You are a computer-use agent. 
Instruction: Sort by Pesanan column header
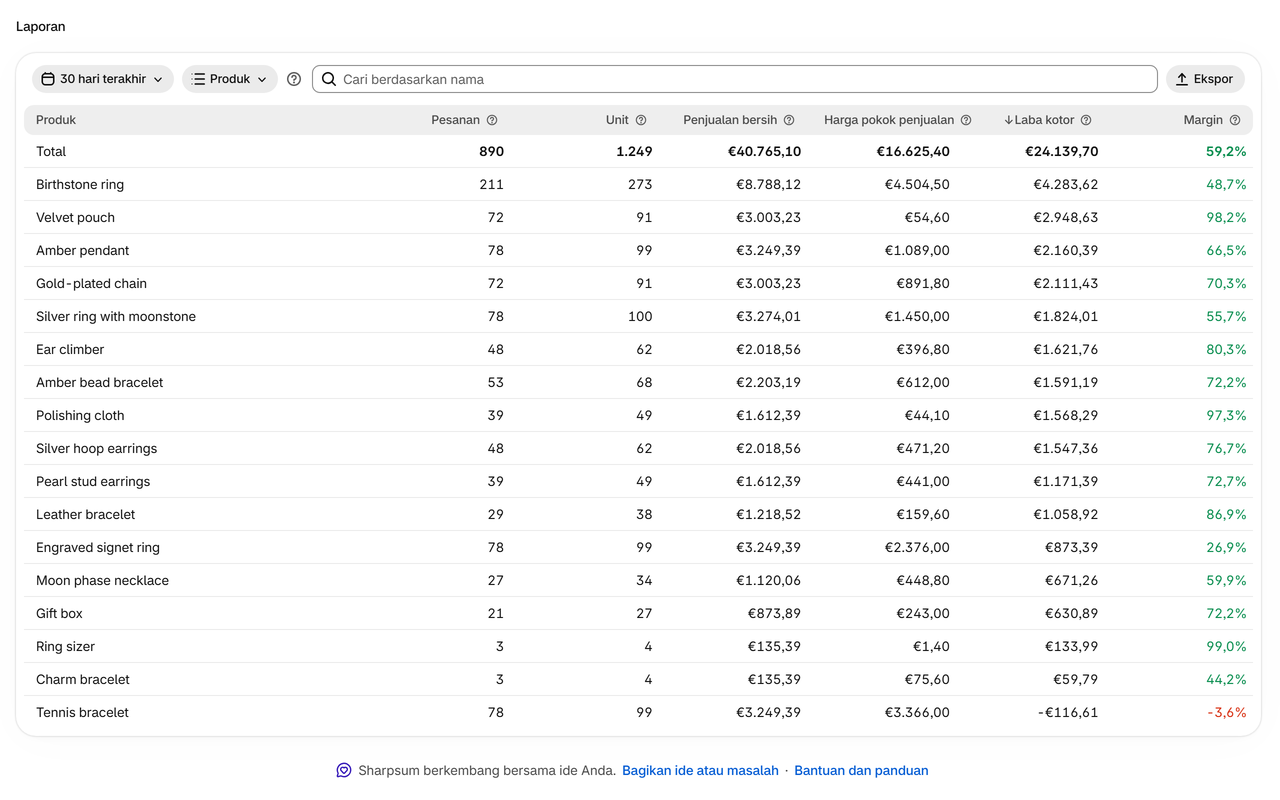[456, 120]
